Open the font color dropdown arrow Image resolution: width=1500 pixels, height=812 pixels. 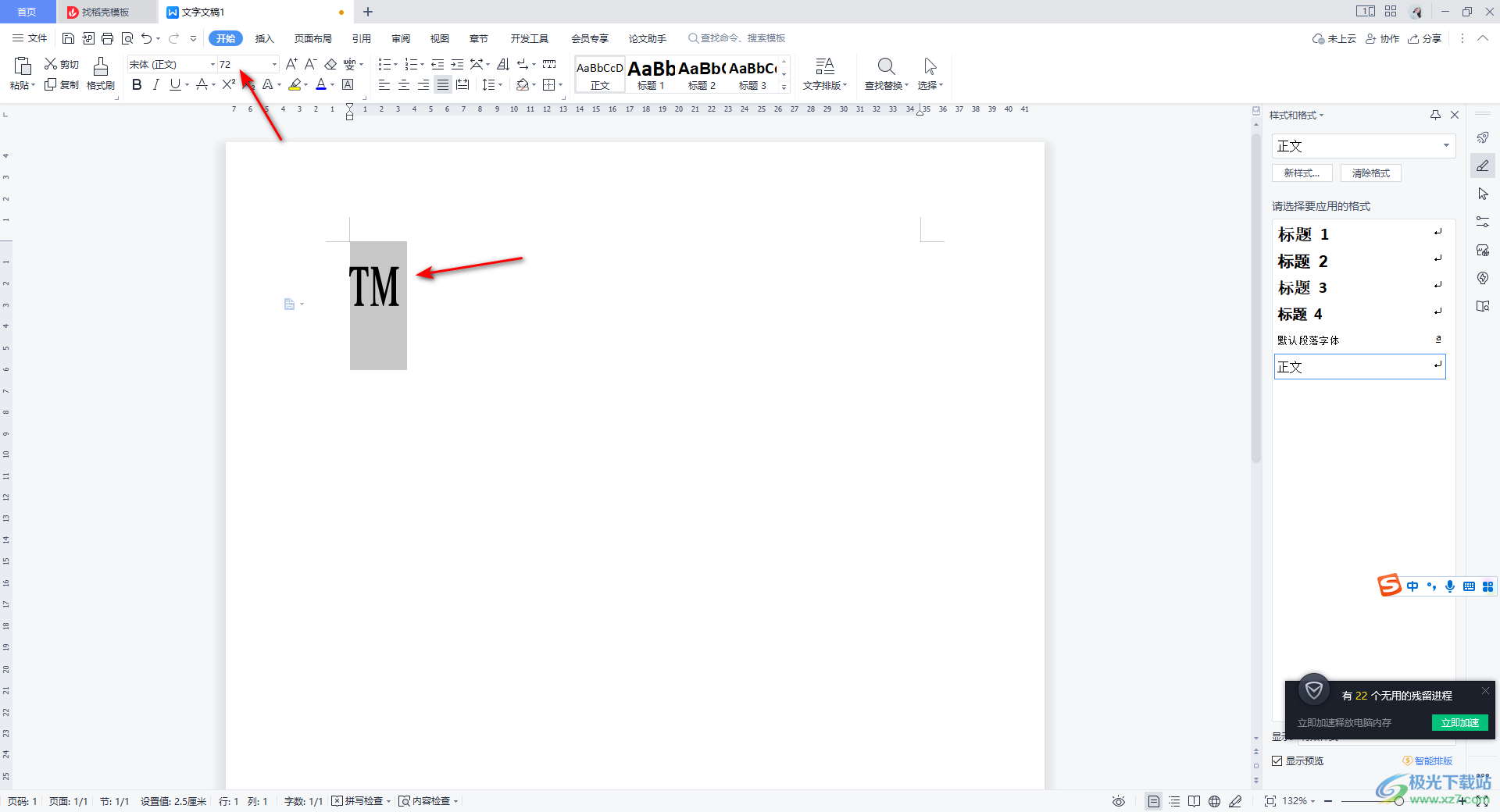(332, 84)
